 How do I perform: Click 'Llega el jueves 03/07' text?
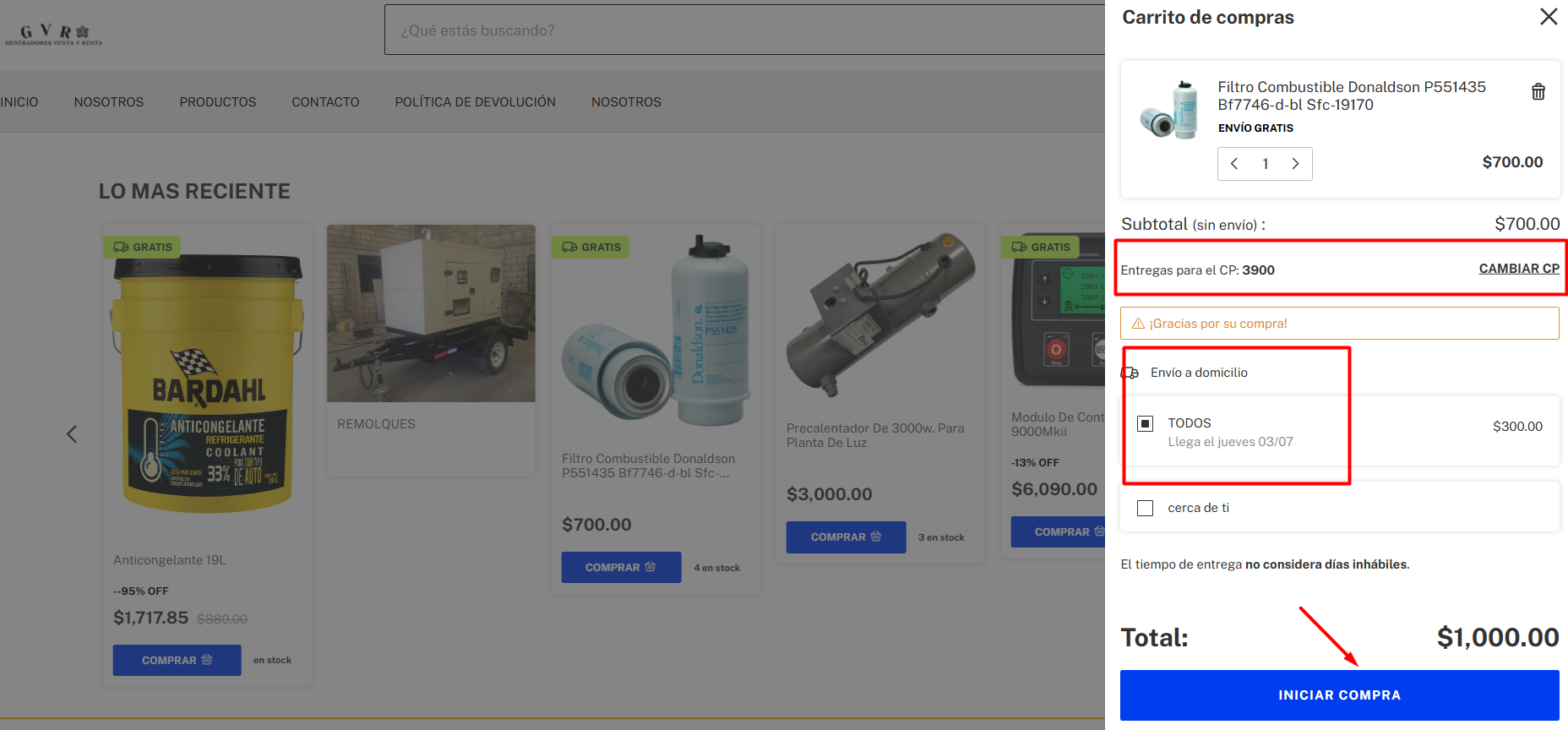pos(1230,442)
